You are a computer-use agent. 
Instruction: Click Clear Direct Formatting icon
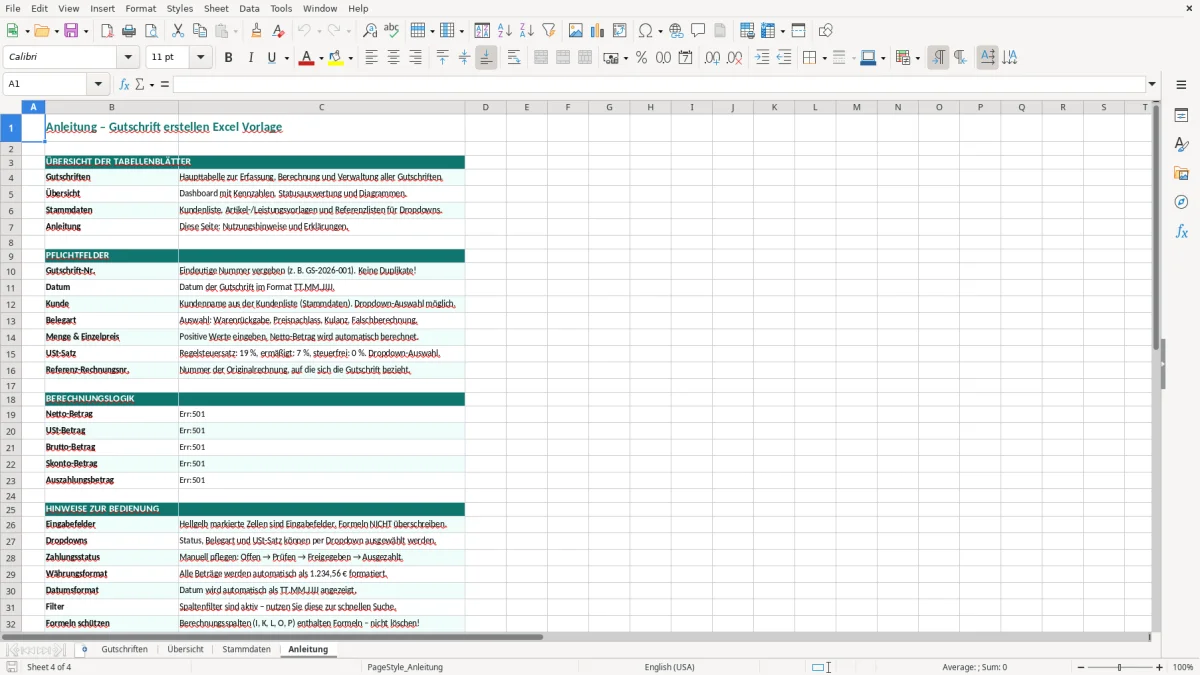pyautogui.click(x=278, y=31)
